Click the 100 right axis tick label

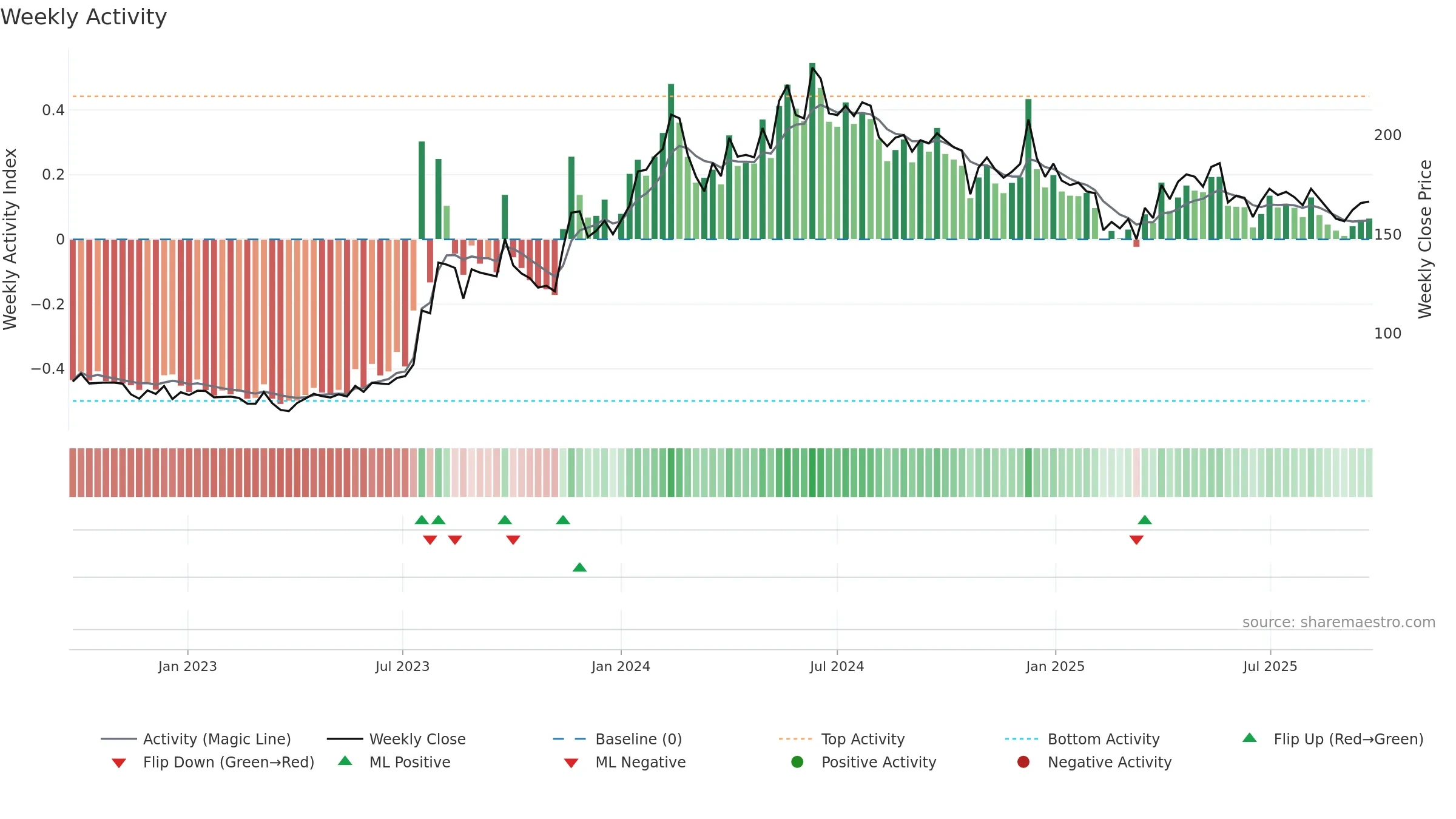1388,333
